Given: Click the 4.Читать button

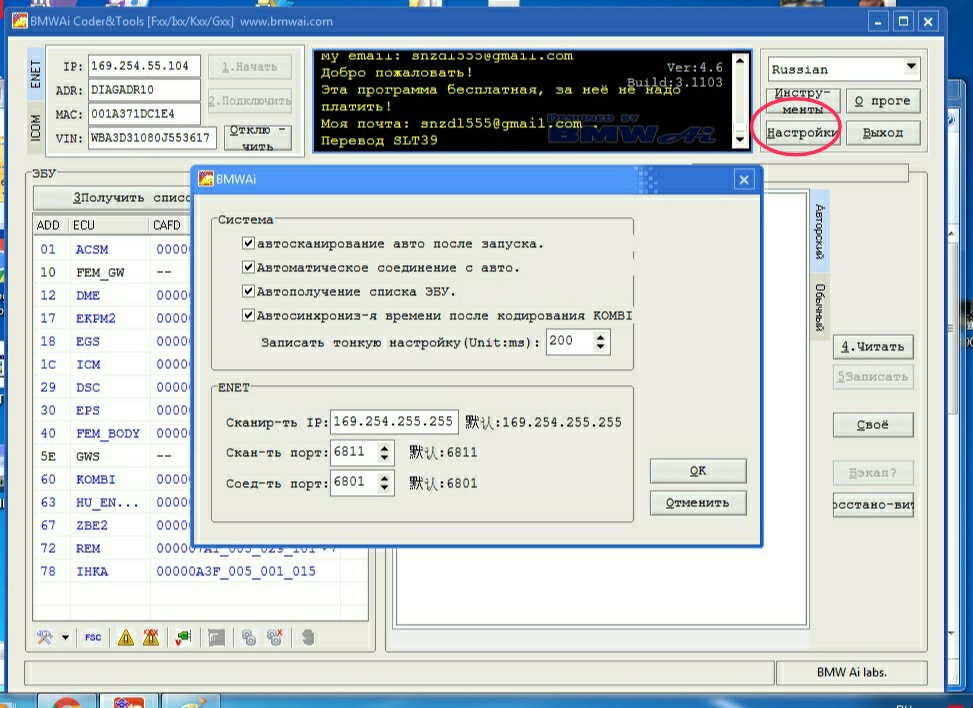Looking at the screenshot, I should pyautogui.click(x=873, y=347).
